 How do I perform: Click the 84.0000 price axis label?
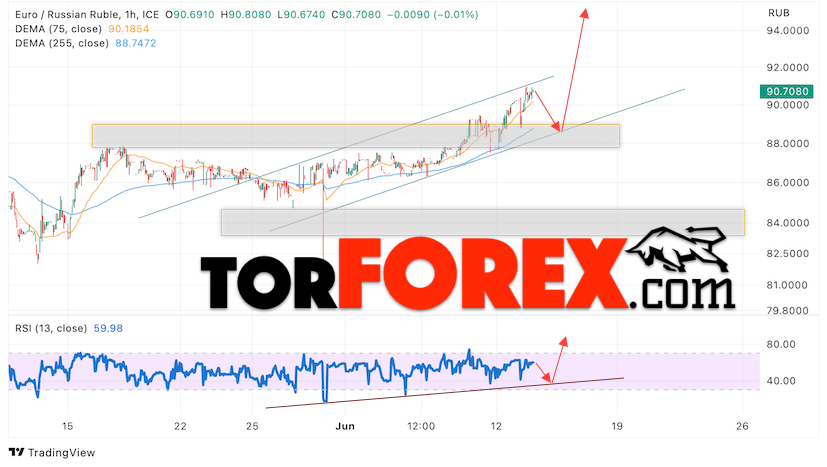[787, 223]
